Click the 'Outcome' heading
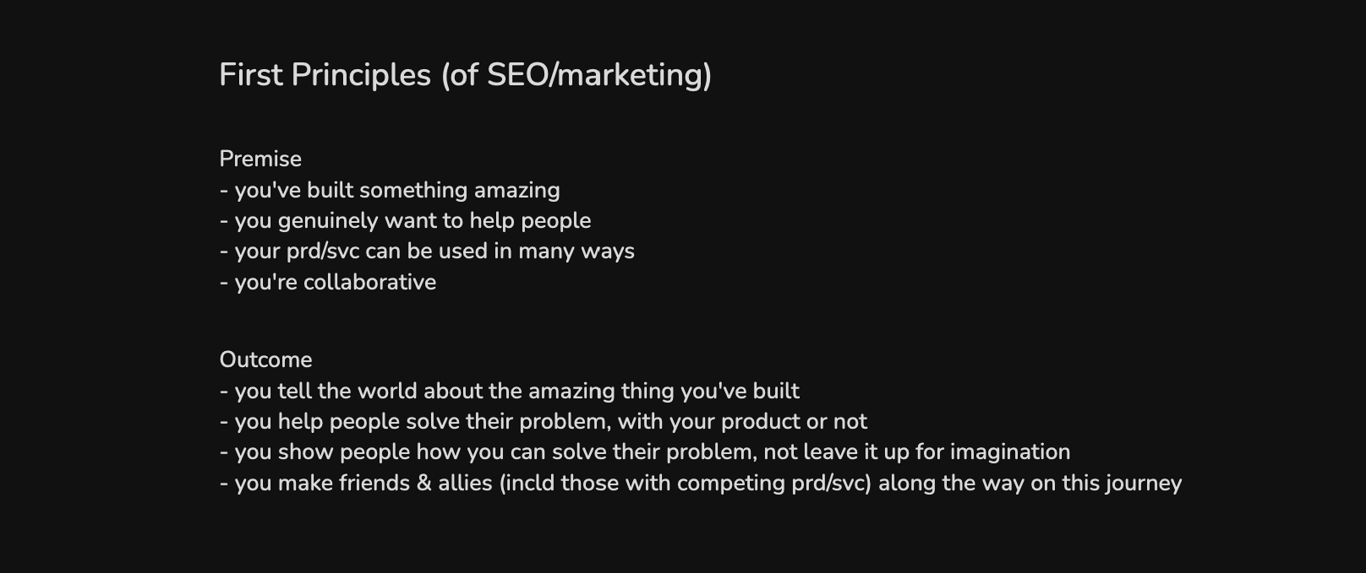1366x573 pixels. 266,360
